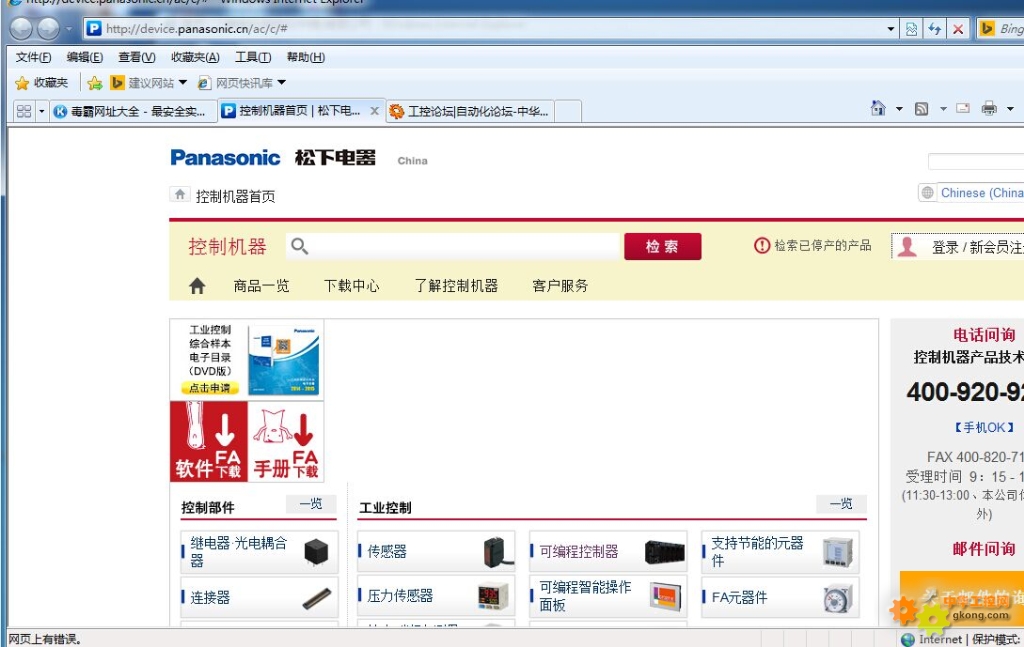
Task: Click 了解控制机器 in navigation bar
Action: point(456,286)
